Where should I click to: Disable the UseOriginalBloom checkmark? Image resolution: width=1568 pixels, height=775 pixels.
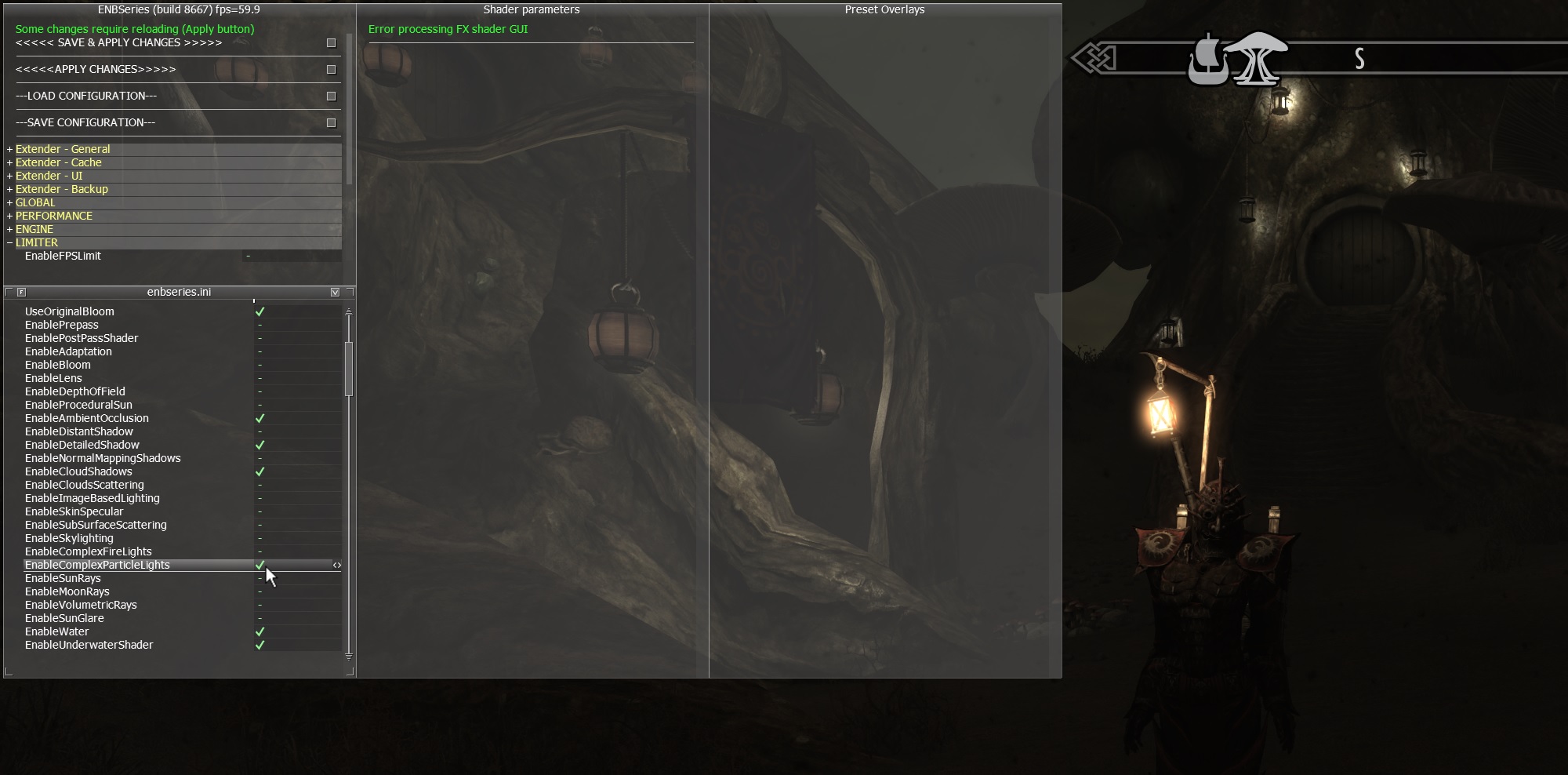coord(260,311)
